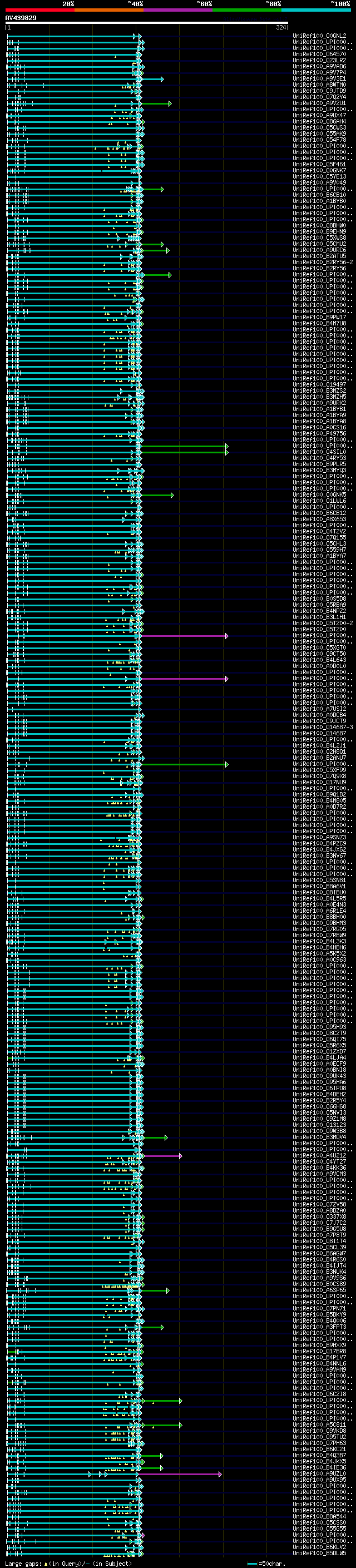Select the UniRef100_Q14687-3 label
Image resolution: width=356 pixels, height=1568 pixels.
pos(323,728)
